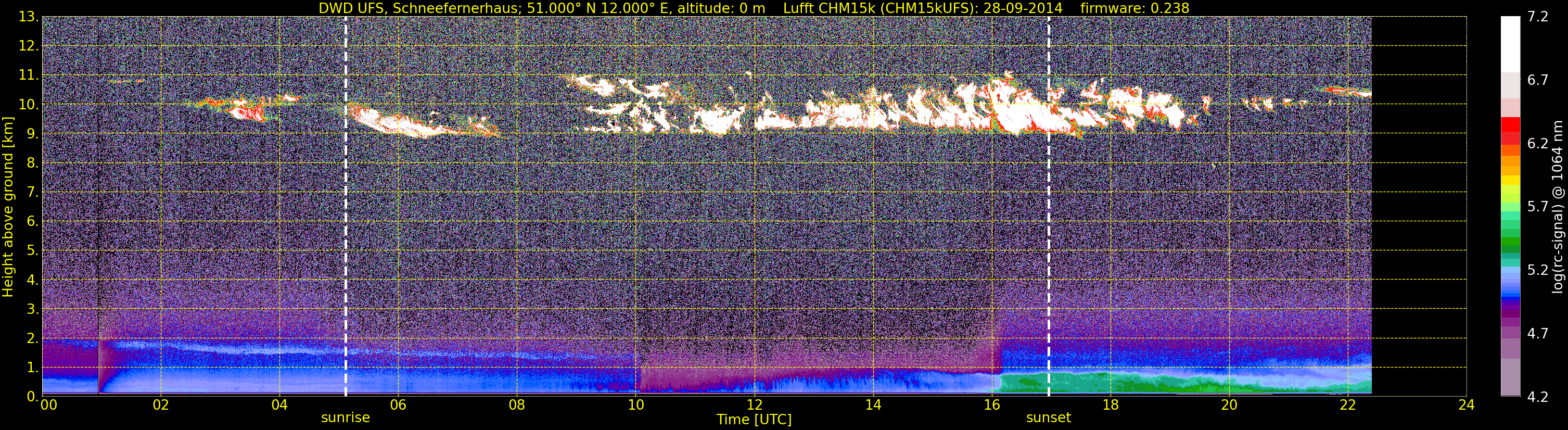Click the height axis tick '12.'

29,46
